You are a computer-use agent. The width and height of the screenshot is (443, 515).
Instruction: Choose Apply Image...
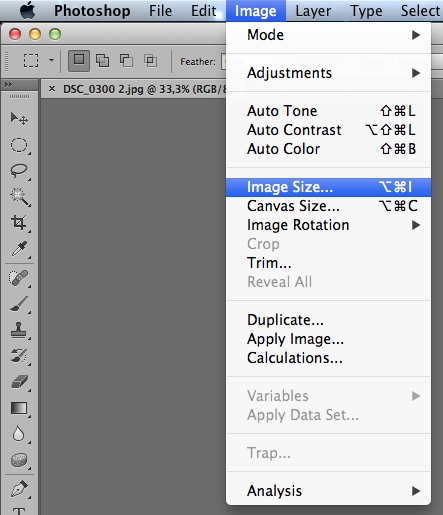328,339
